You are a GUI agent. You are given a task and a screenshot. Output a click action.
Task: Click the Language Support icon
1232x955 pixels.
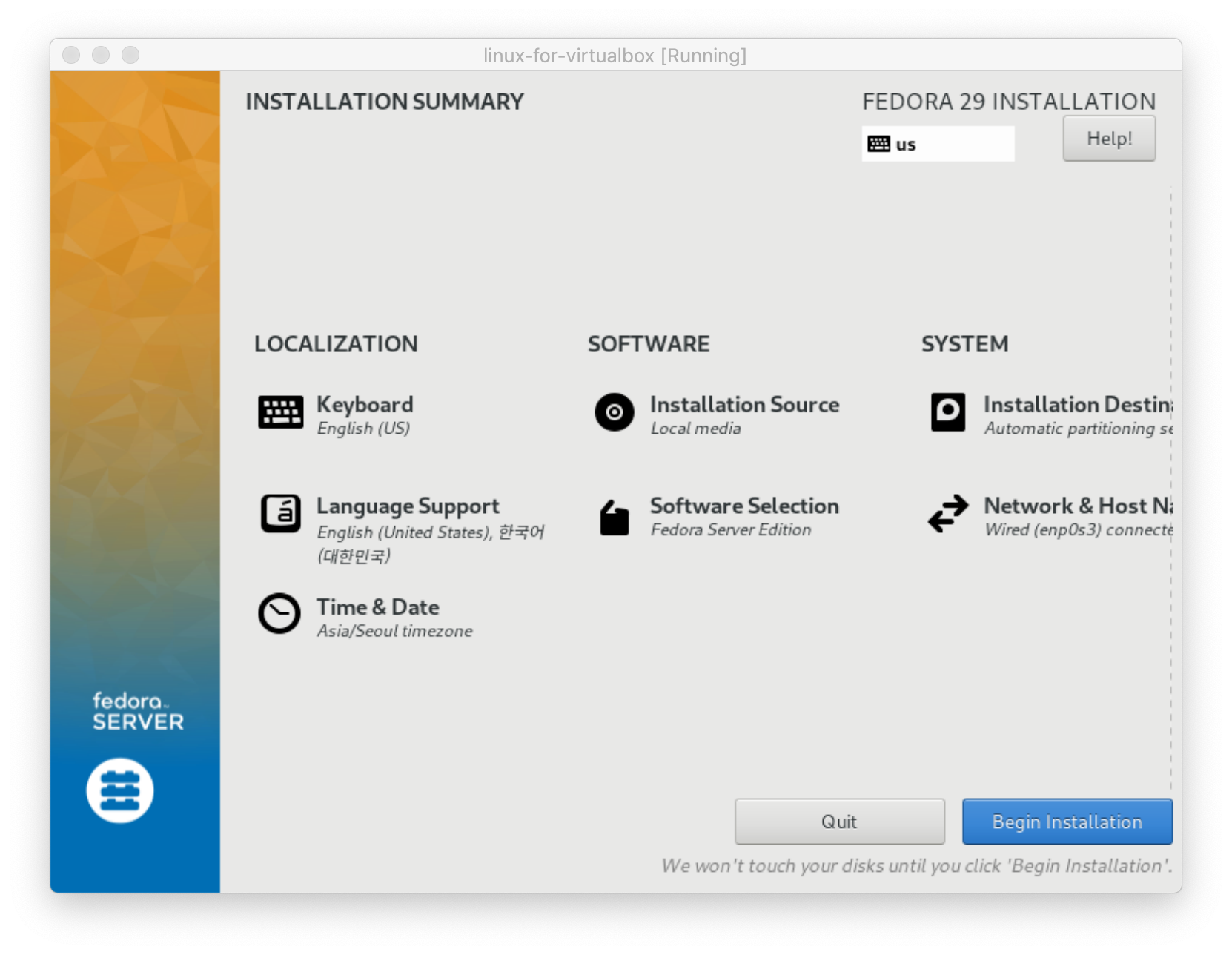click(x=280, y=513)
